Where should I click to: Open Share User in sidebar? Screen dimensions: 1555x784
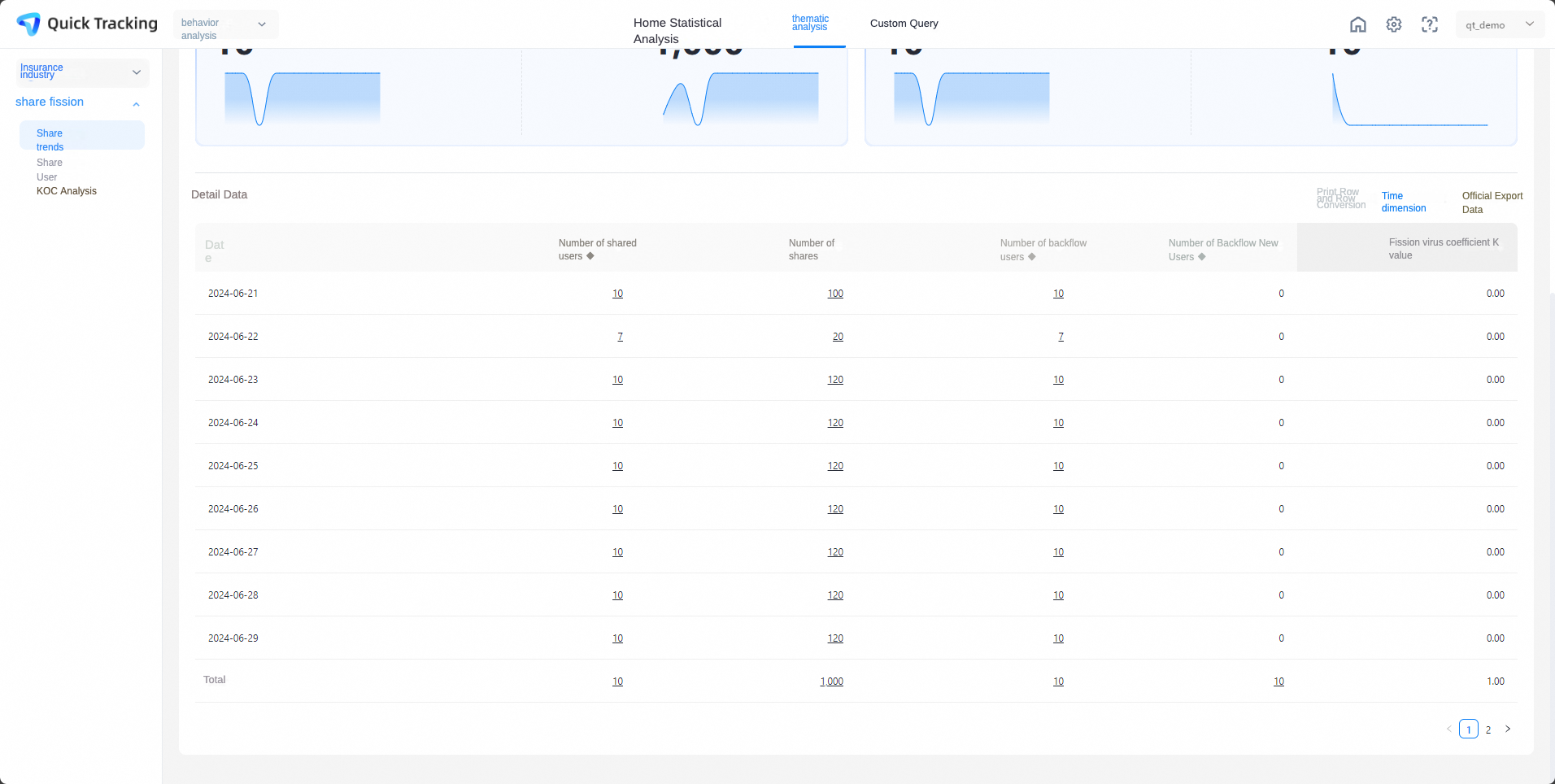(x=50, y=170)
